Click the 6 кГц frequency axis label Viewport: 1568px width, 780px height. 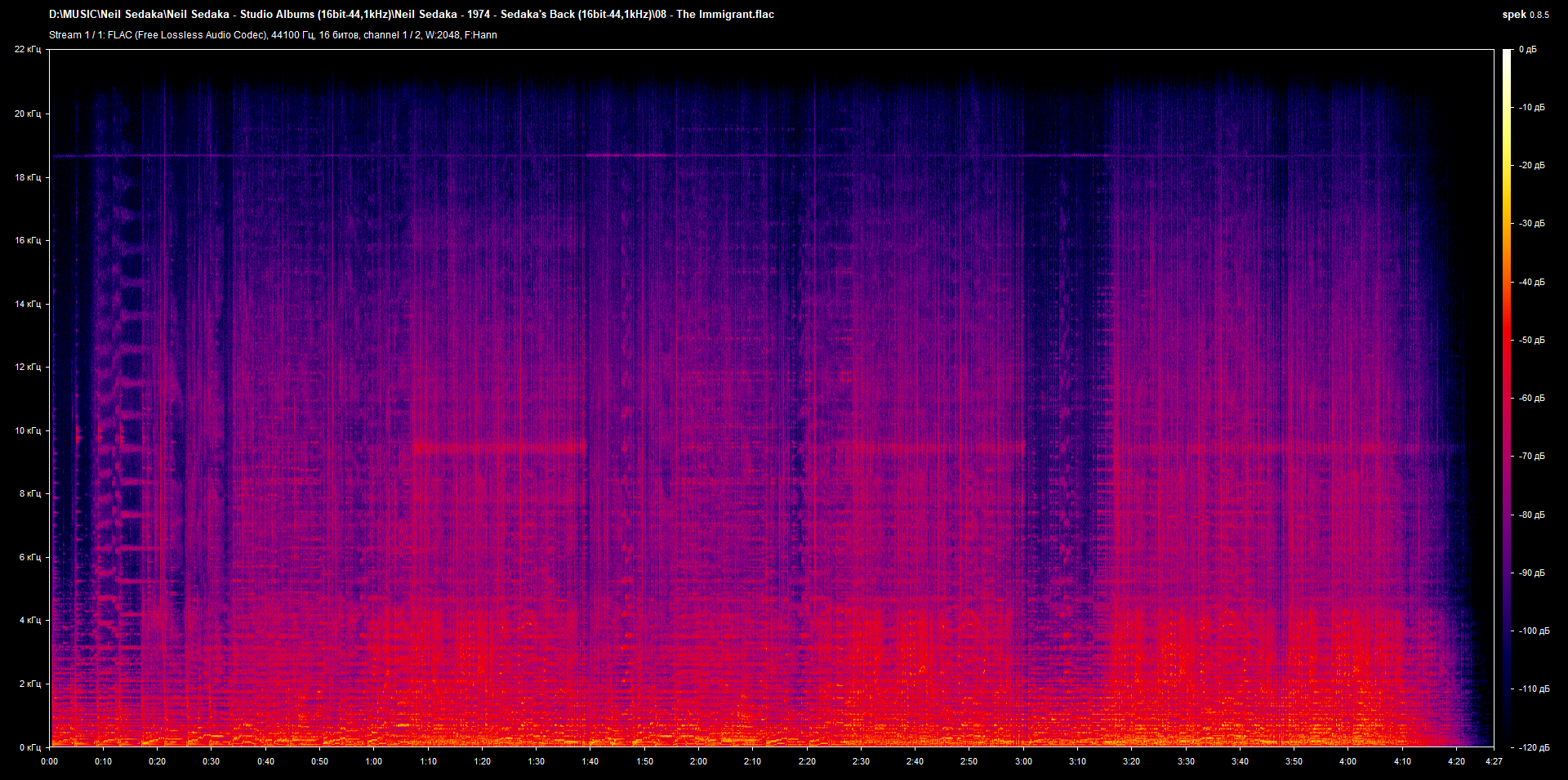coord(29,557)
